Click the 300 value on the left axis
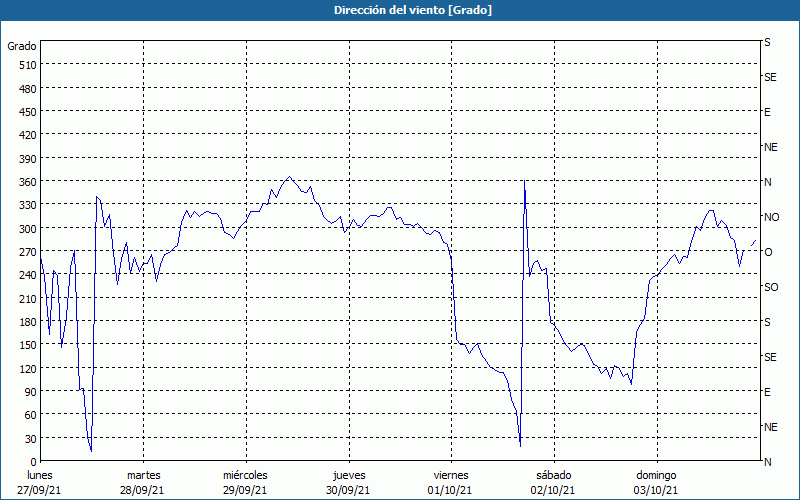This screenshot has width=800, height=500. tap(28, 229)
